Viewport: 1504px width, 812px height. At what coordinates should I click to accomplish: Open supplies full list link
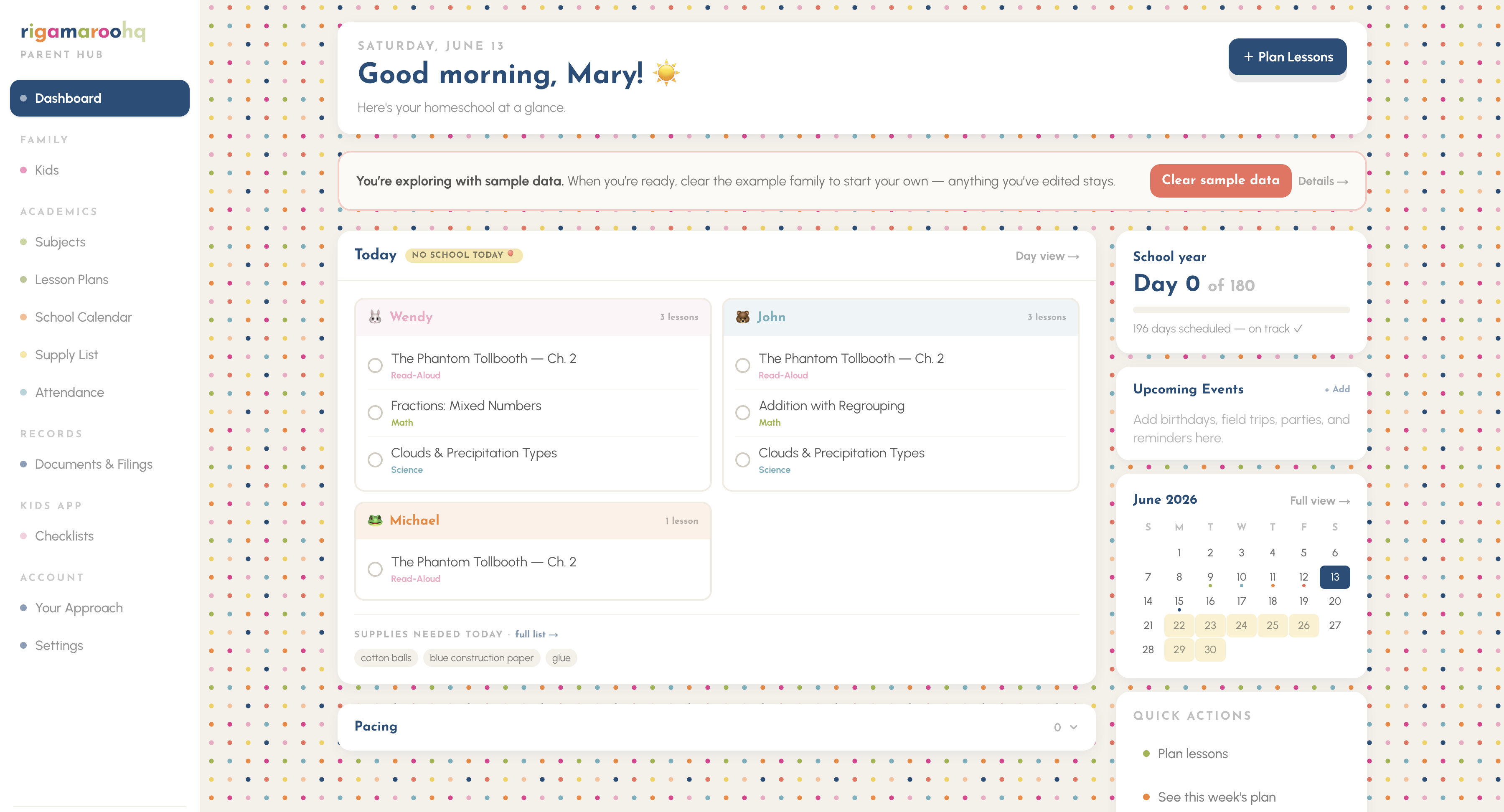[536, 634]
